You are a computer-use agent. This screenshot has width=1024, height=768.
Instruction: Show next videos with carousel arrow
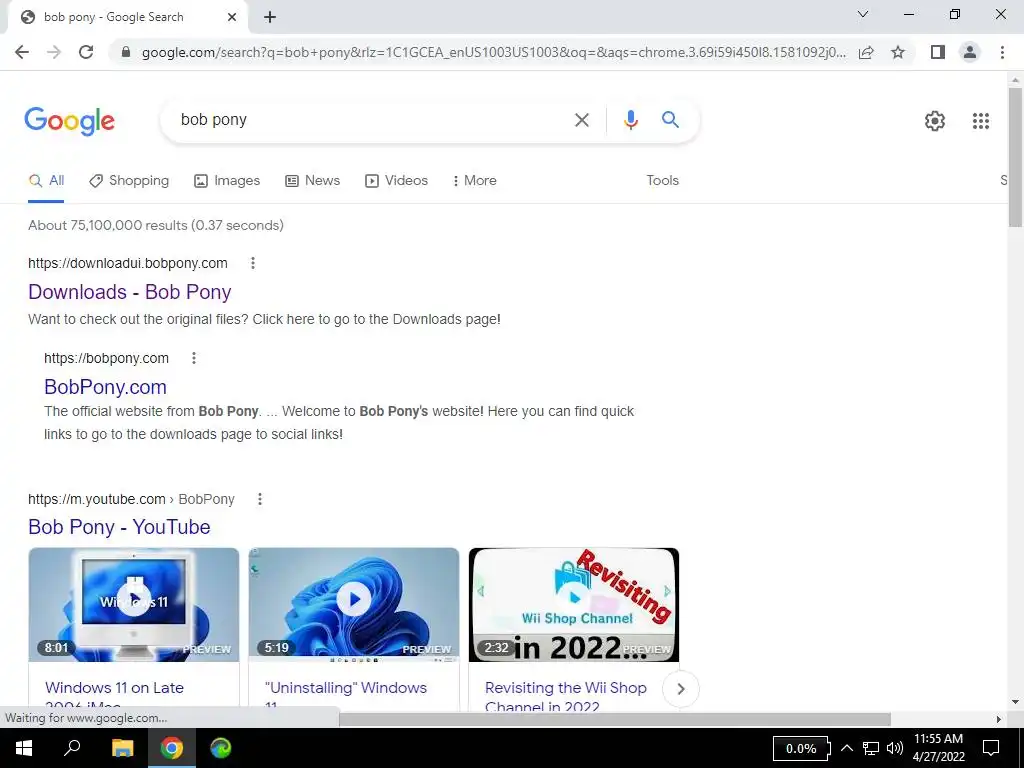point(680,689)
